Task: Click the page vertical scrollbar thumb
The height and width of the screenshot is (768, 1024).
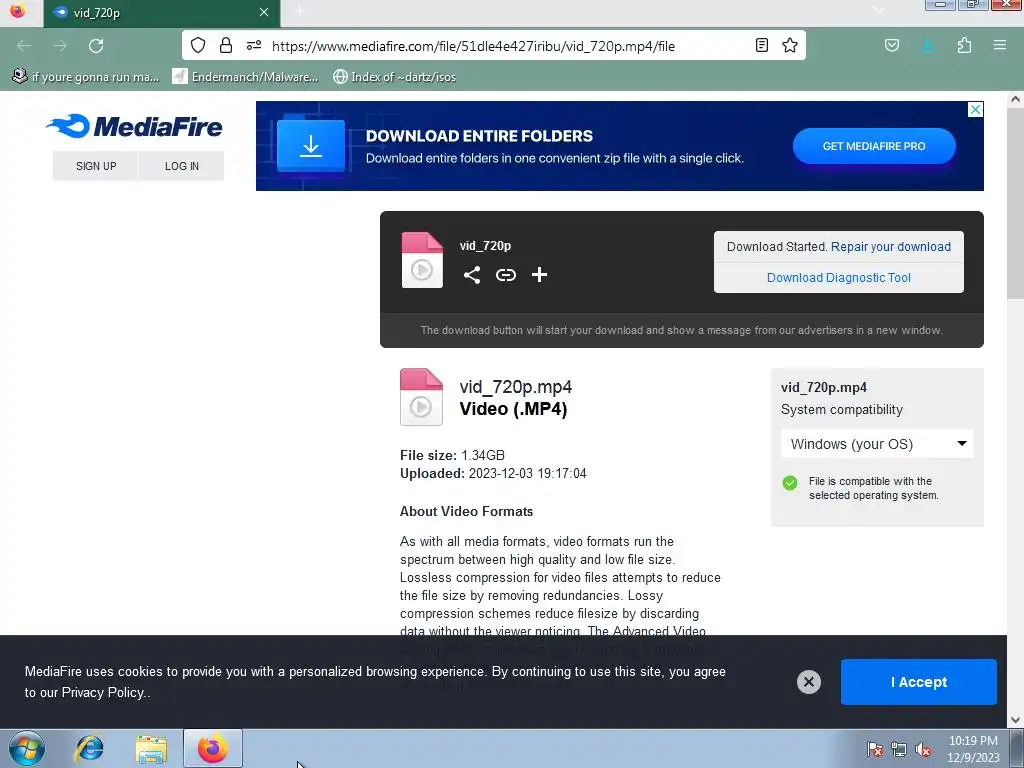Action: pos(1016,202)
